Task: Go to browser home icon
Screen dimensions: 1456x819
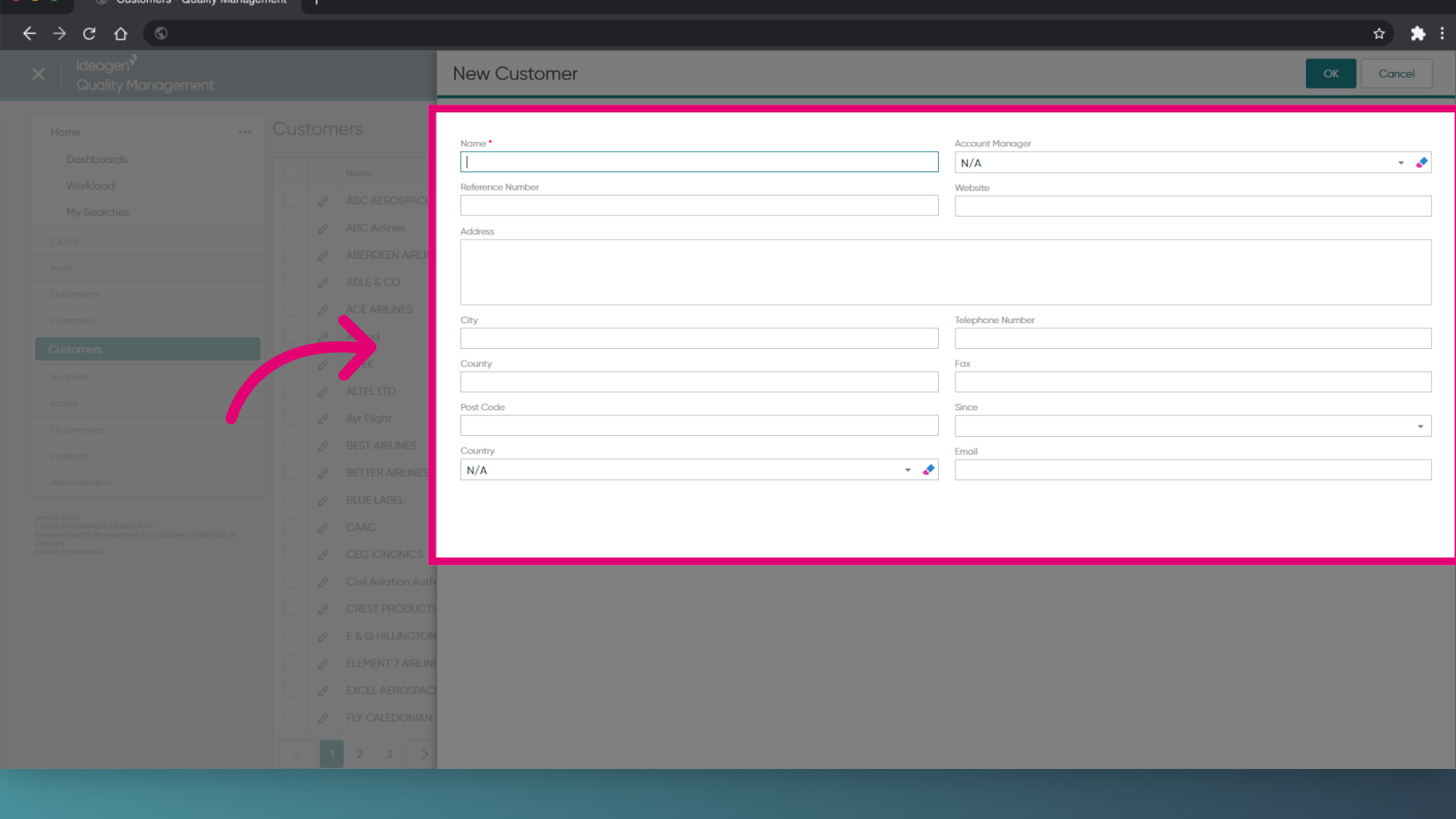Action: click(x=121, y=33)
